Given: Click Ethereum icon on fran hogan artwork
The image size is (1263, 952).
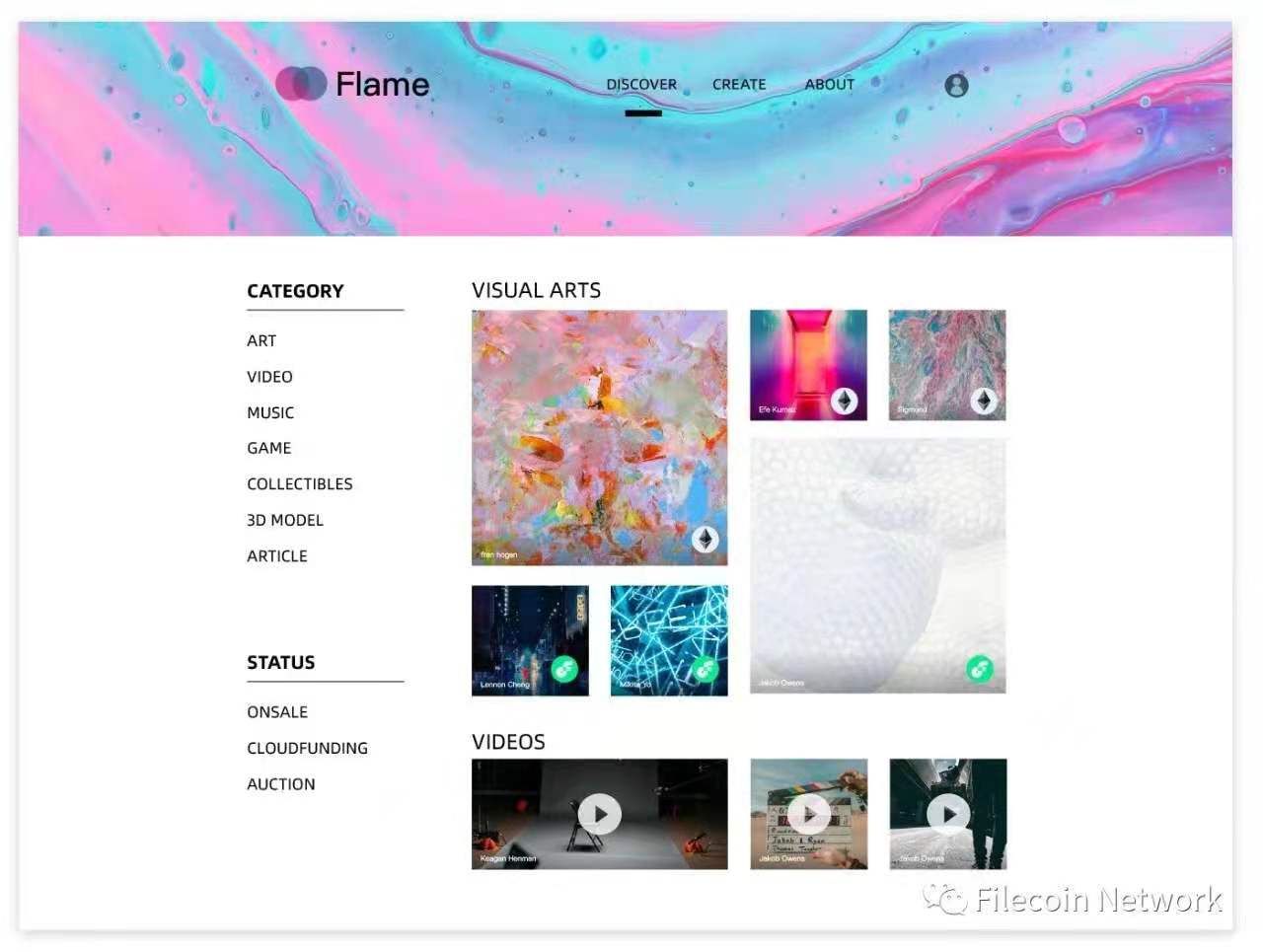Looking at the screenshot, I should (705, 540).
